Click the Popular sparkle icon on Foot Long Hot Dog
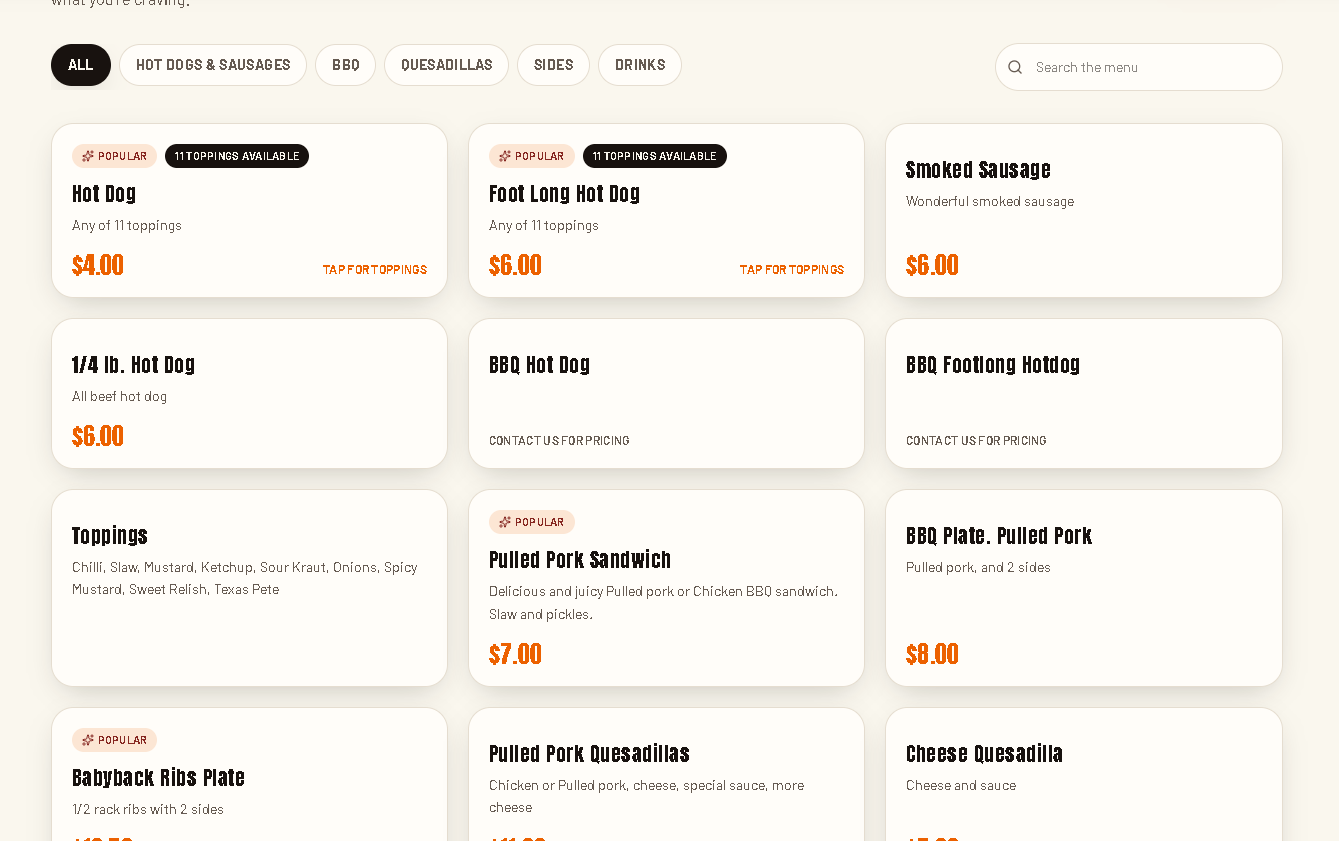The height and width of the screenshot is (841, 1339). (505, 156)
